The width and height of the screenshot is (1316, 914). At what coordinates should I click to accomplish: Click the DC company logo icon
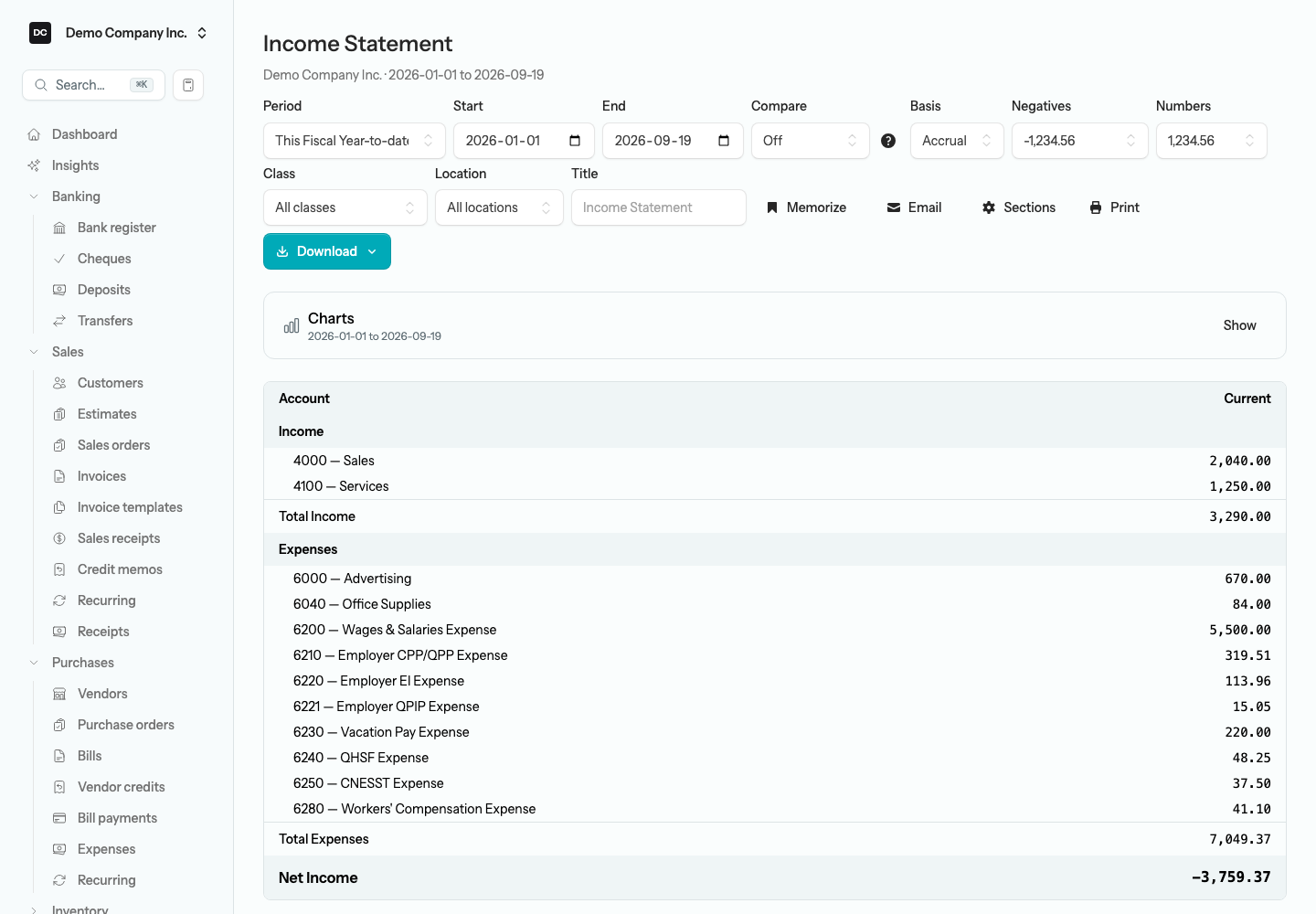pyautogui.click(x=40, y=33)
